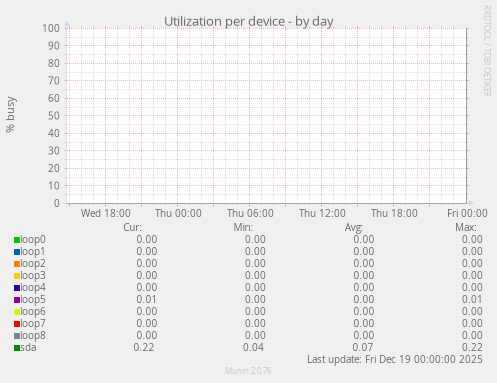Click the loop5 purple color swatch
Screen dimensions: 497x383
coord(17,300)
